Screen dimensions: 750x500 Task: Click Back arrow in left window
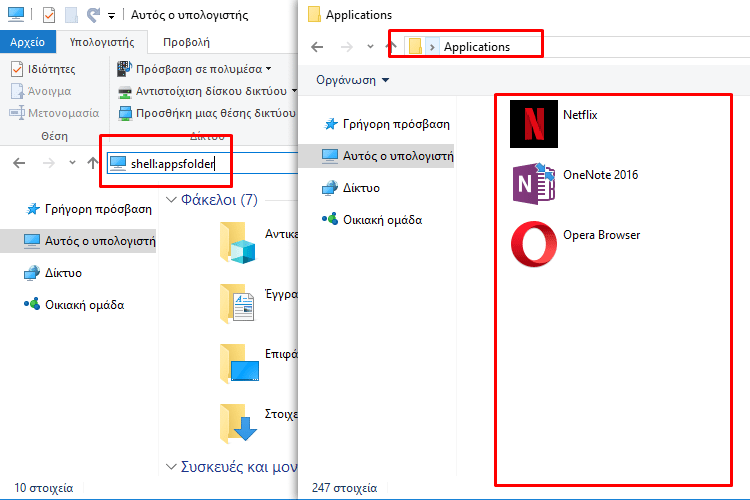click(x=19, y=163)
